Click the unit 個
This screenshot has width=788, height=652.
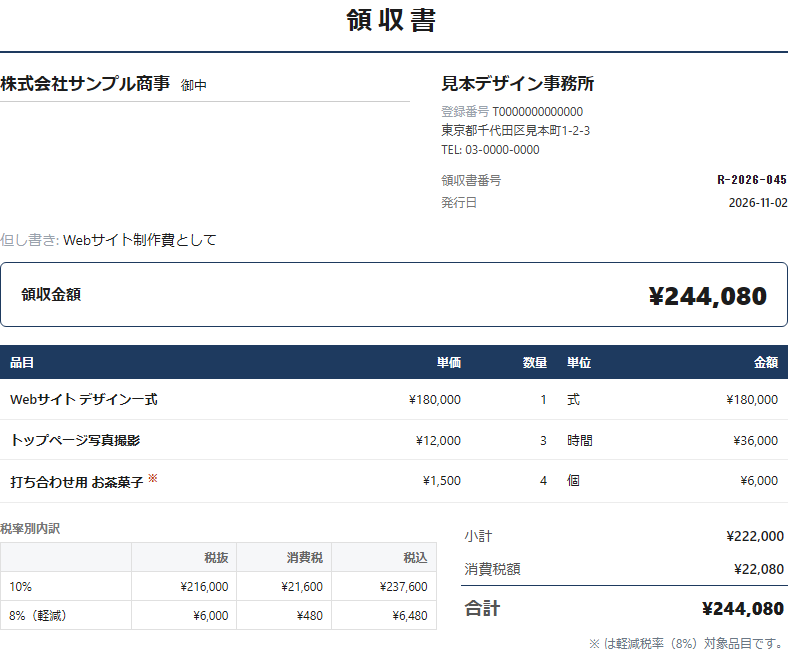coord(573,481)
